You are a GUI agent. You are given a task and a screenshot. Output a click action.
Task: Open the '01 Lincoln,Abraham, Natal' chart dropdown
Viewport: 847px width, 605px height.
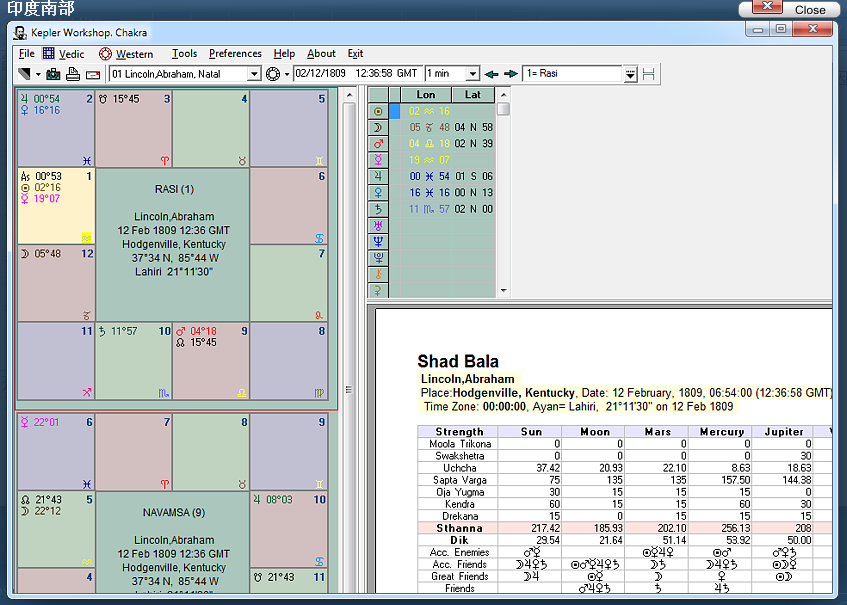[254, 74]
